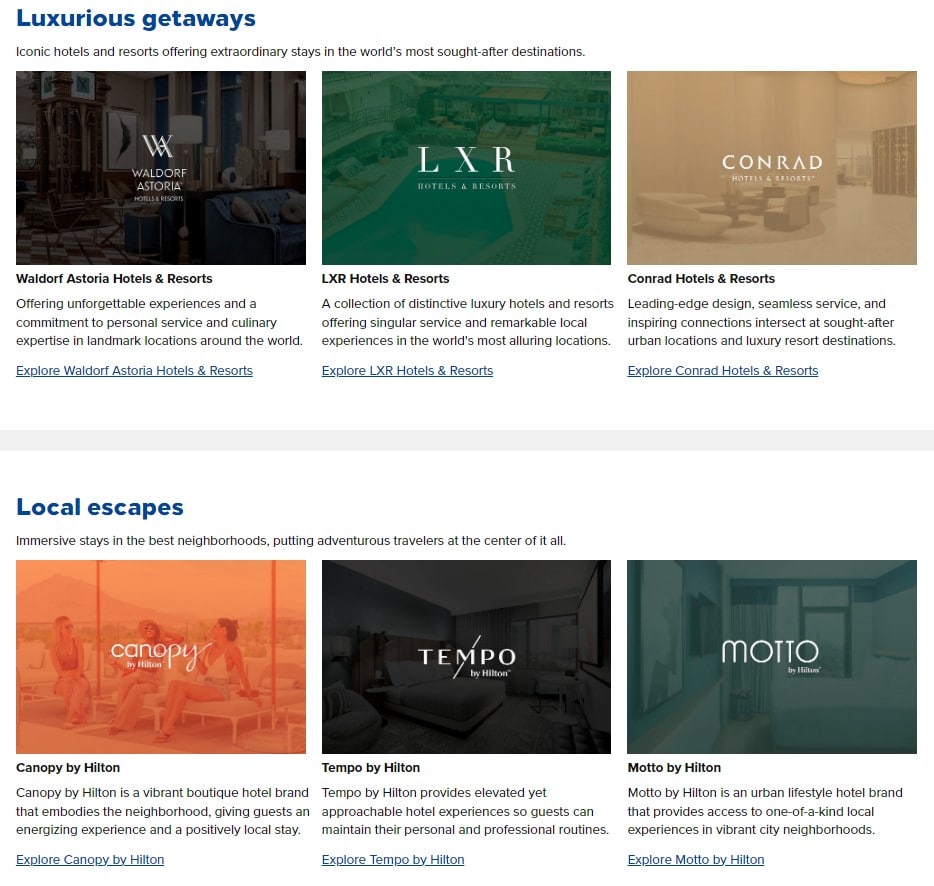The image size is (934, 886).
Task: Click the Local escapes heading
Action: [x=99, y=507]
